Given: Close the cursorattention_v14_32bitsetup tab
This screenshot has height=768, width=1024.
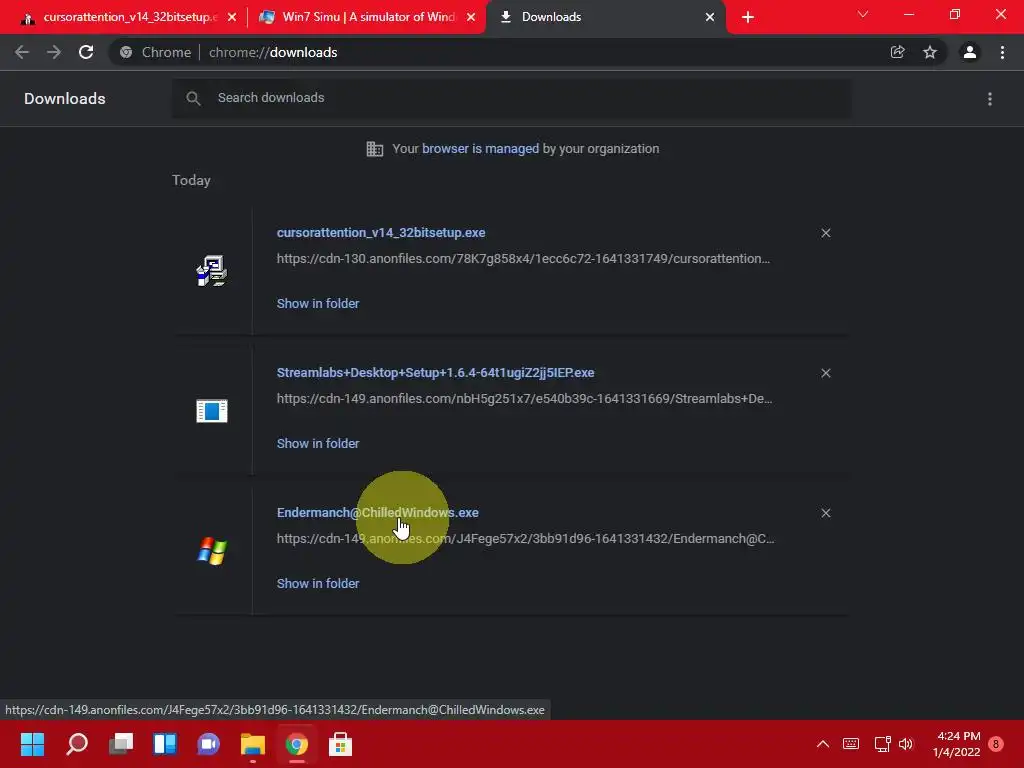Looking at the screenshot, I should pos(232,18).
